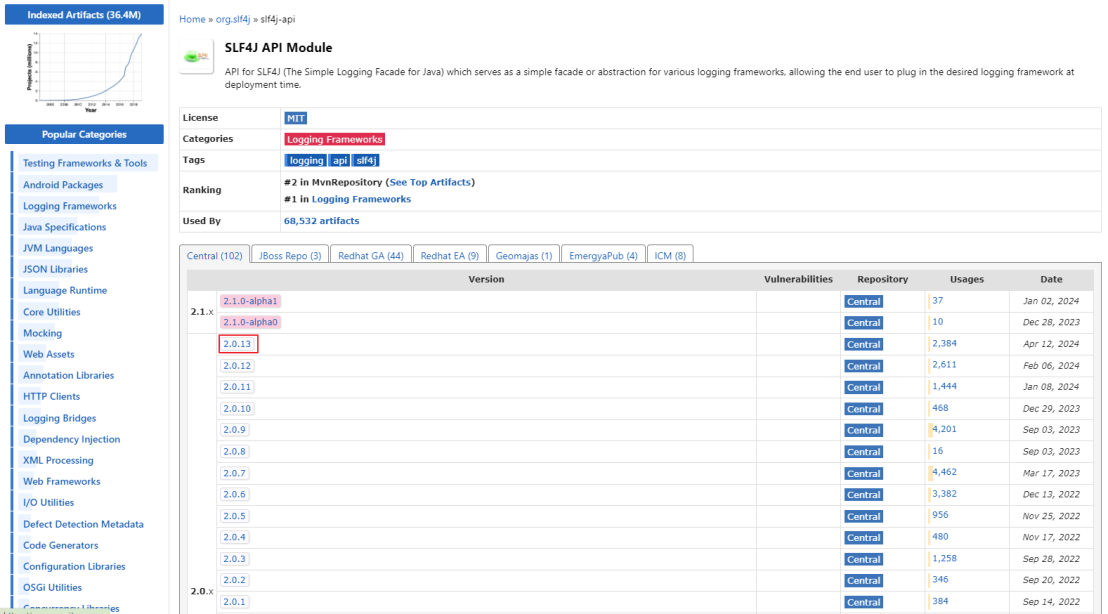Screen dimensions: 1108x614
Task: Open the Logging Frameworks category badge
Action: point(334,139)
